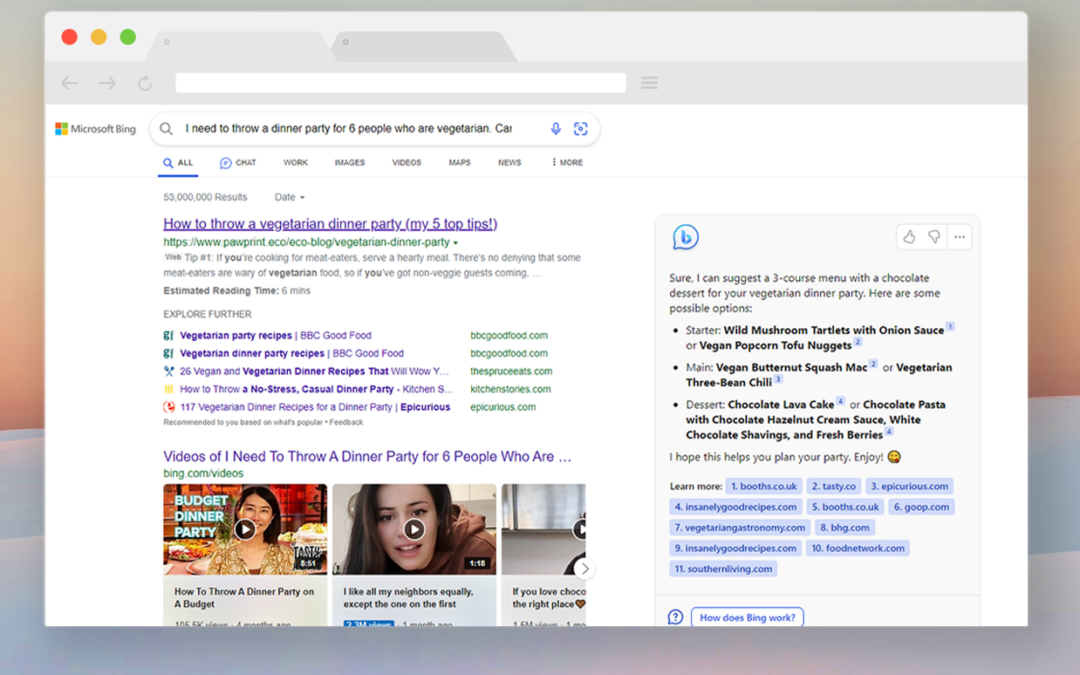Viewport: 1080px width, 675px height.
Task: Play the Budget Dinner Party video
Action: (245, 529)
